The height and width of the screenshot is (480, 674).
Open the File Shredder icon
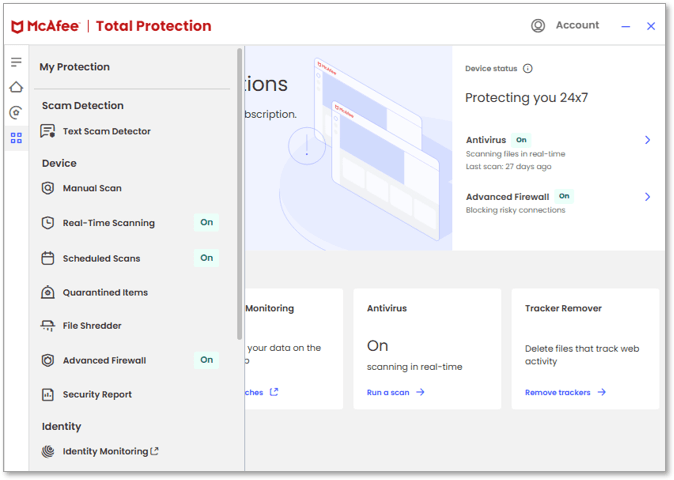click(47, 326)
